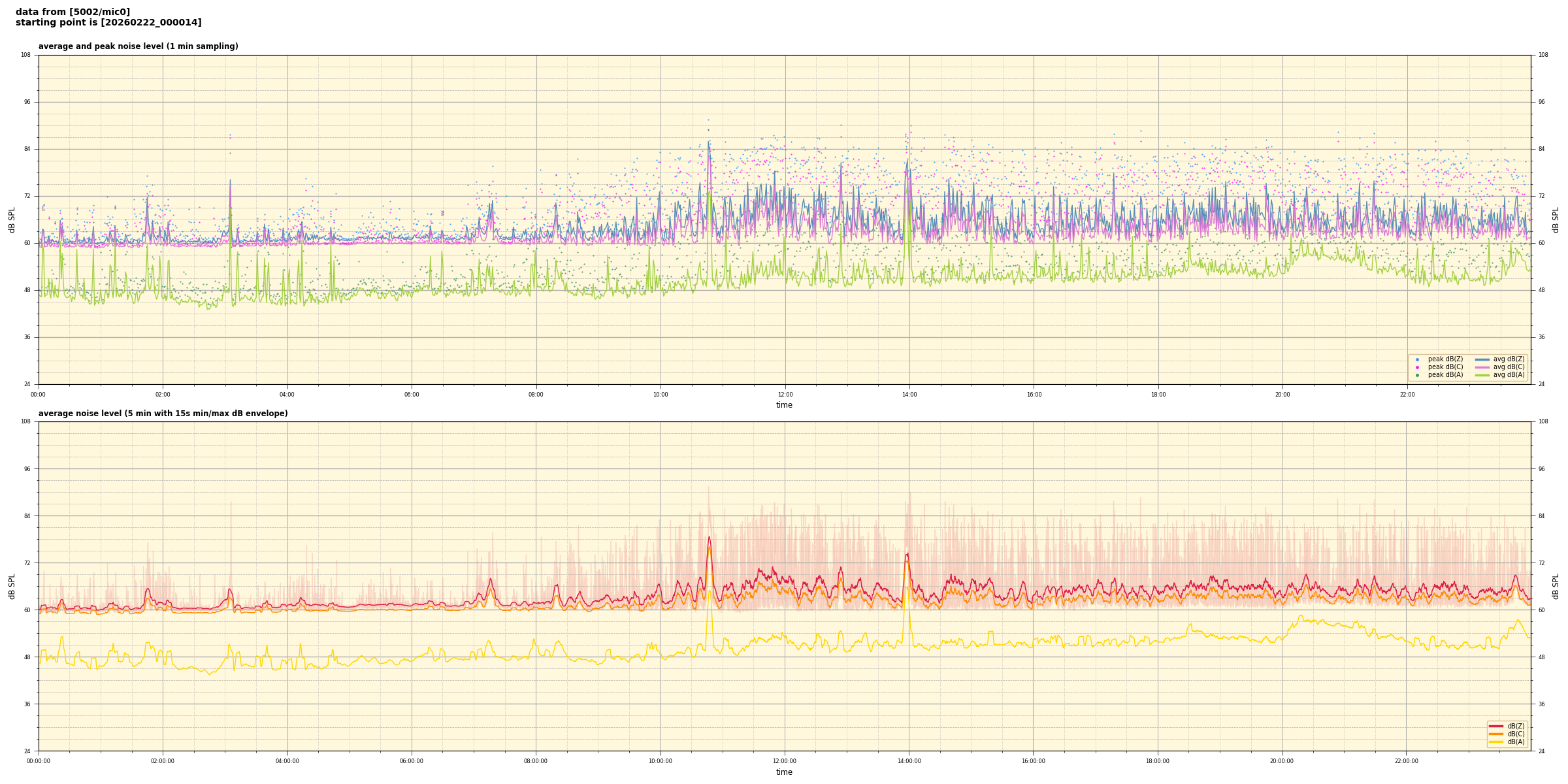The width and height of the screenshot is (1568, 784).
Task: Click avg dB(Z) legend line in top chart
Action: 1482,359
